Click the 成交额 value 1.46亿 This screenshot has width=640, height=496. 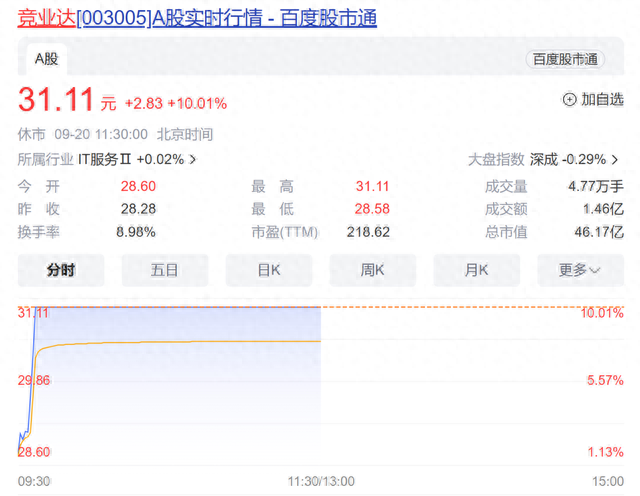point(603,209)
